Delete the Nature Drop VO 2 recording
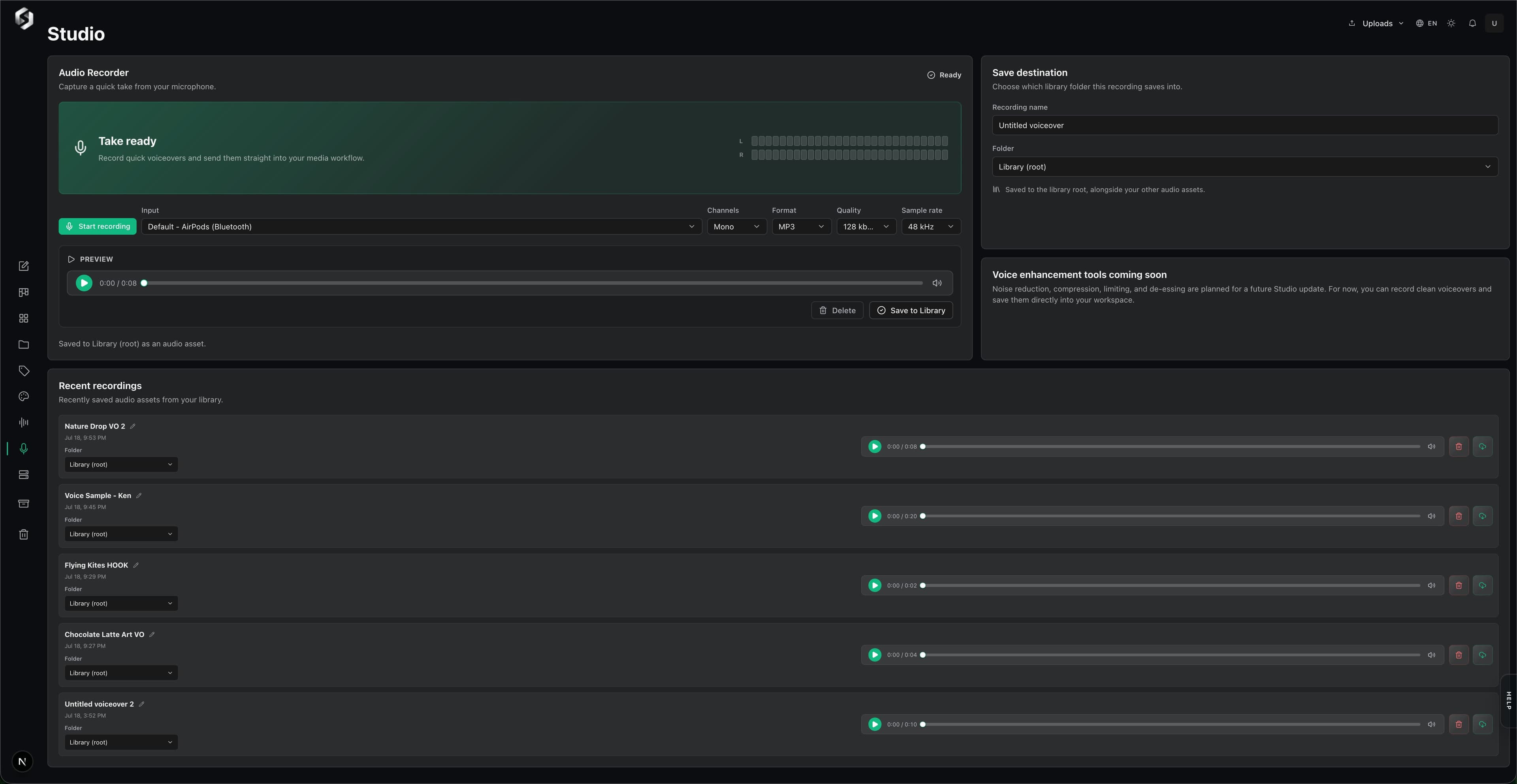Viewport: 1517px width, 784px height. (x=1459, y=447)
